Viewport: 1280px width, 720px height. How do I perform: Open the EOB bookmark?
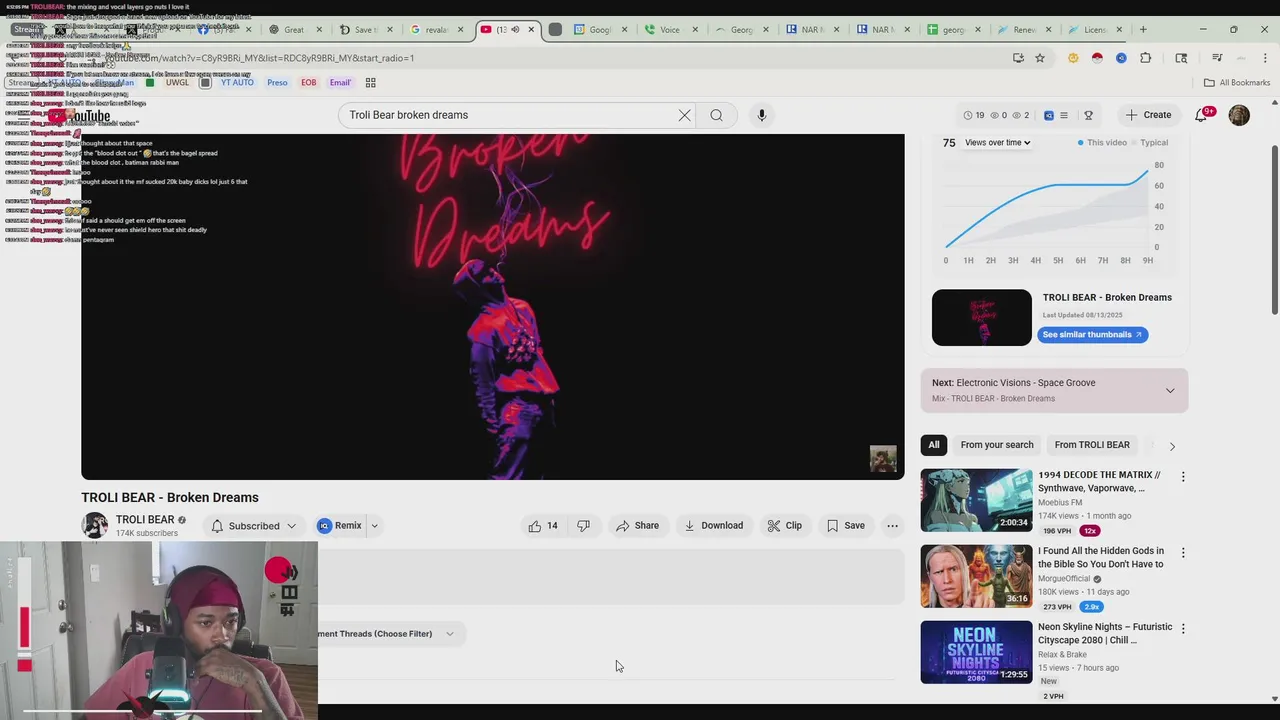(x=309, y=83)
